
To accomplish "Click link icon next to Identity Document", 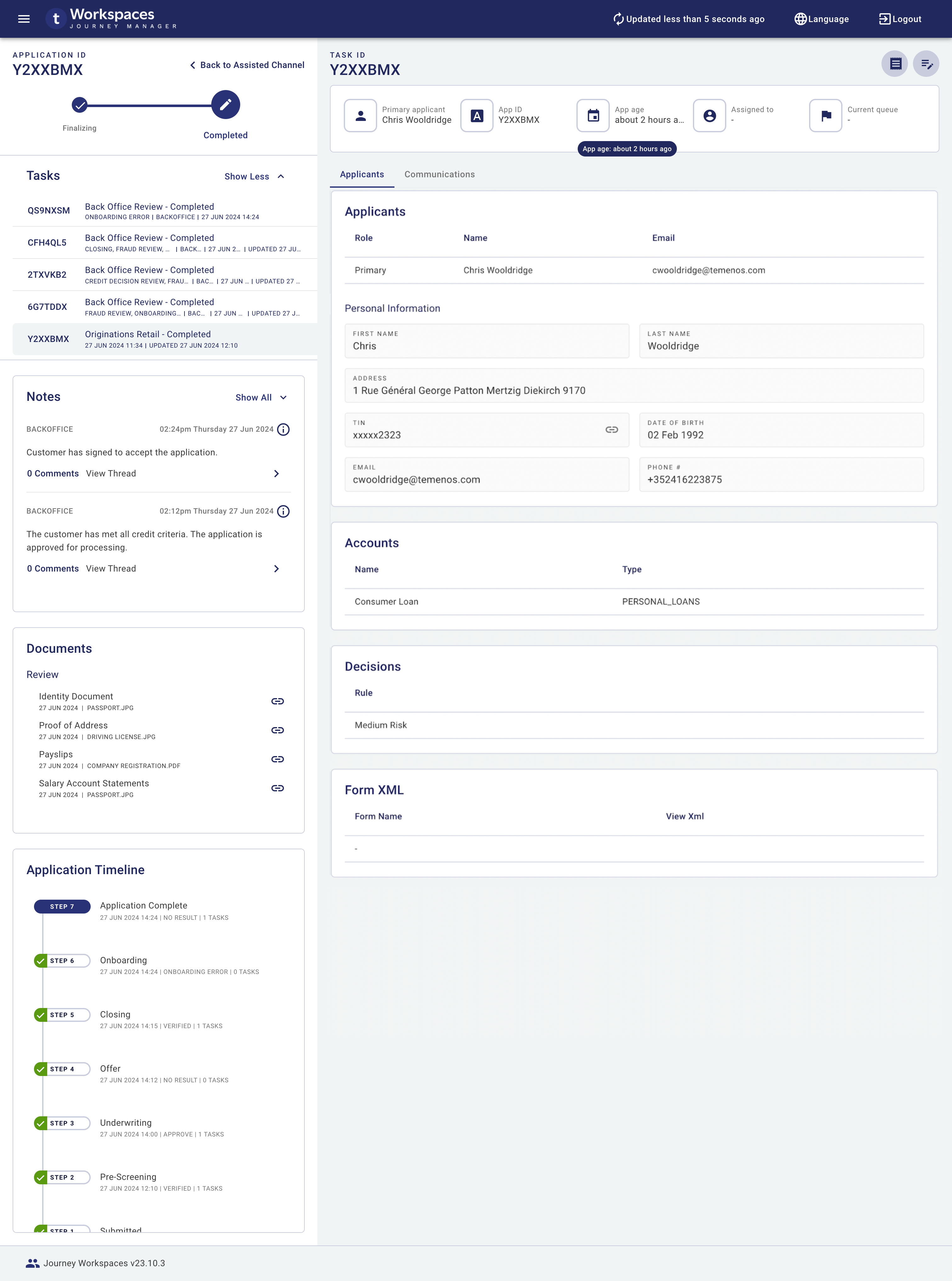I will pos(277,701).
